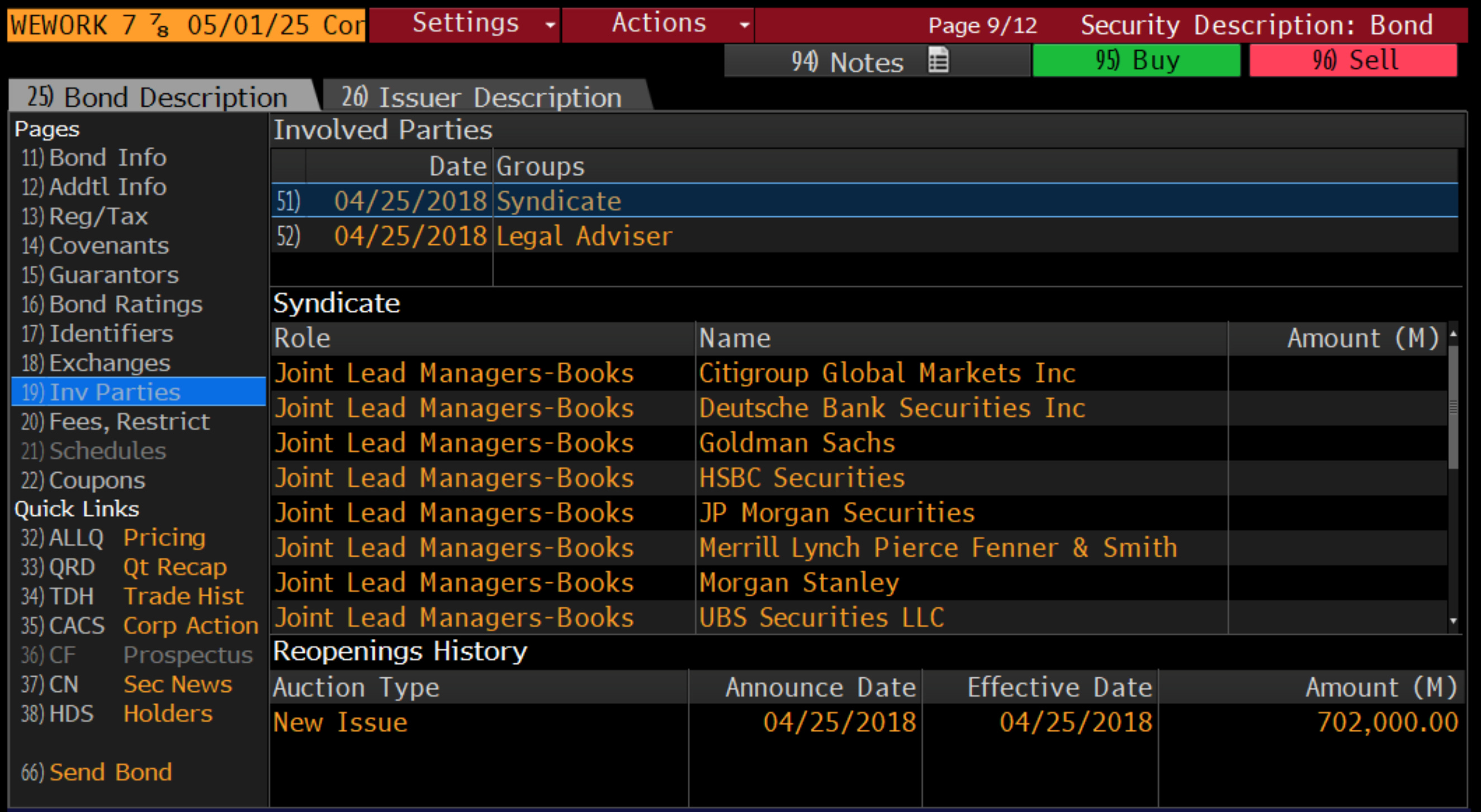Click the syndicate scrollbar thumb
The image size is (1481, 812).
1454,407
